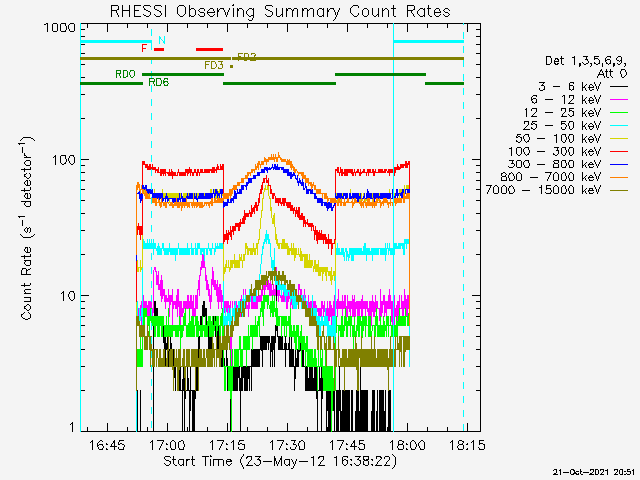Click the dashed cyan vertical line near 18:14
The height and width of the screenshot is (480, 640).
[x=464, y=229]
